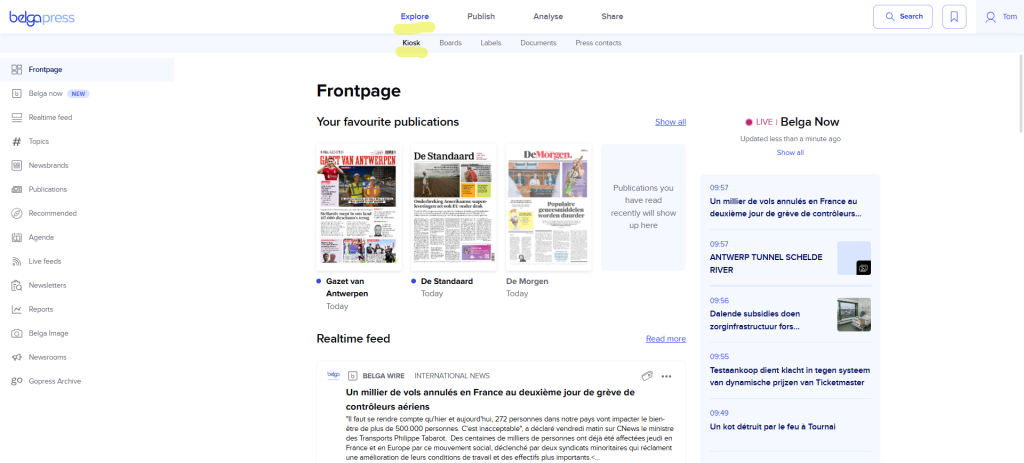The image size is (1024, 463).
Task: Click the Live feeds RSS icon
Action: 17,261
